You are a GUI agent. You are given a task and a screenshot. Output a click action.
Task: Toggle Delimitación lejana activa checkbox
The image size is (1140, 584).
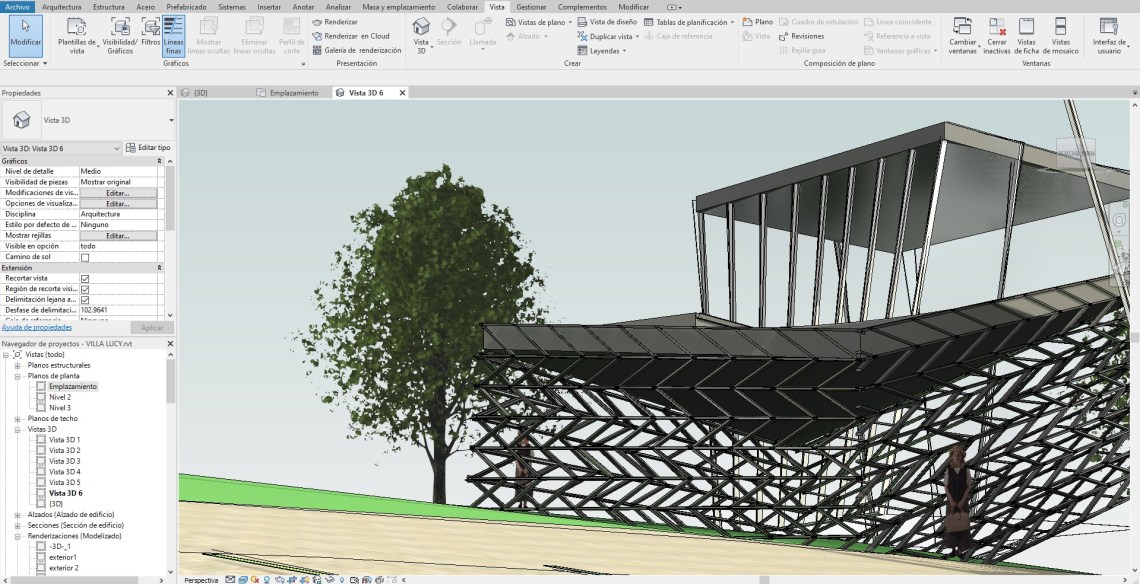(x=85, y=299)
